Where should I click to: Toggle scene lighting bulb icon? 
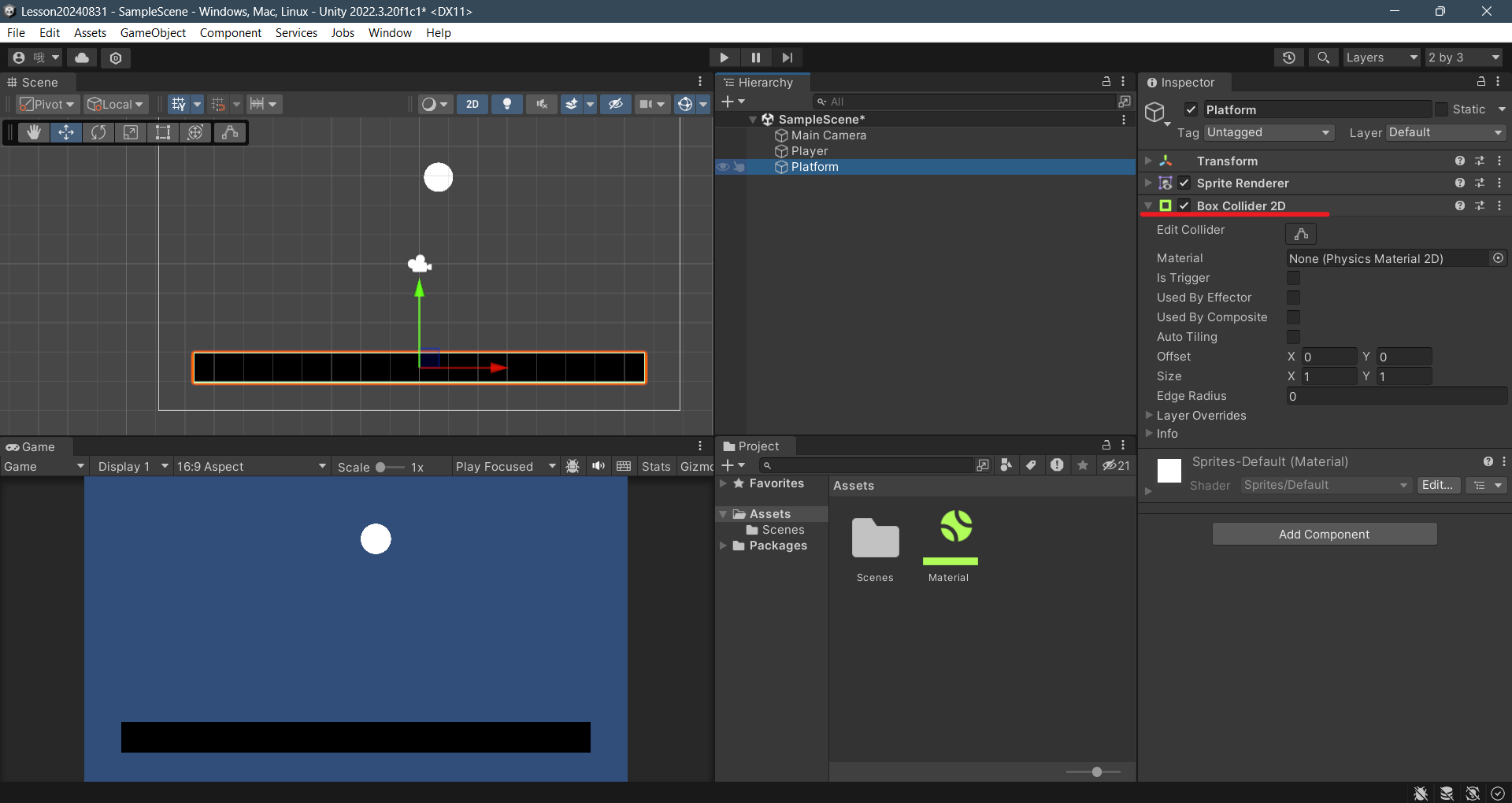tap(507, 104)
